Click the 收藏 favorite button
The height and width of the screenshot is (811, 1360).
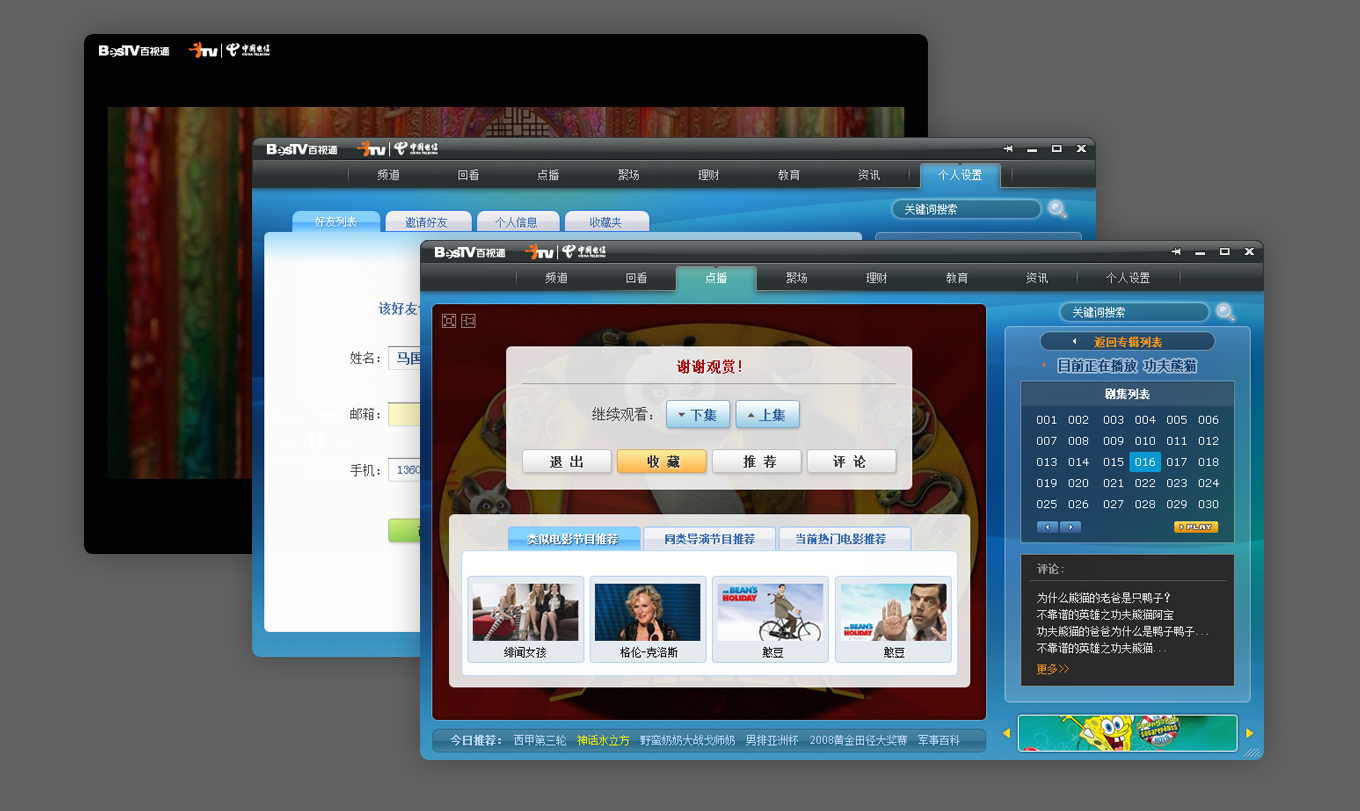click(662, 461)
